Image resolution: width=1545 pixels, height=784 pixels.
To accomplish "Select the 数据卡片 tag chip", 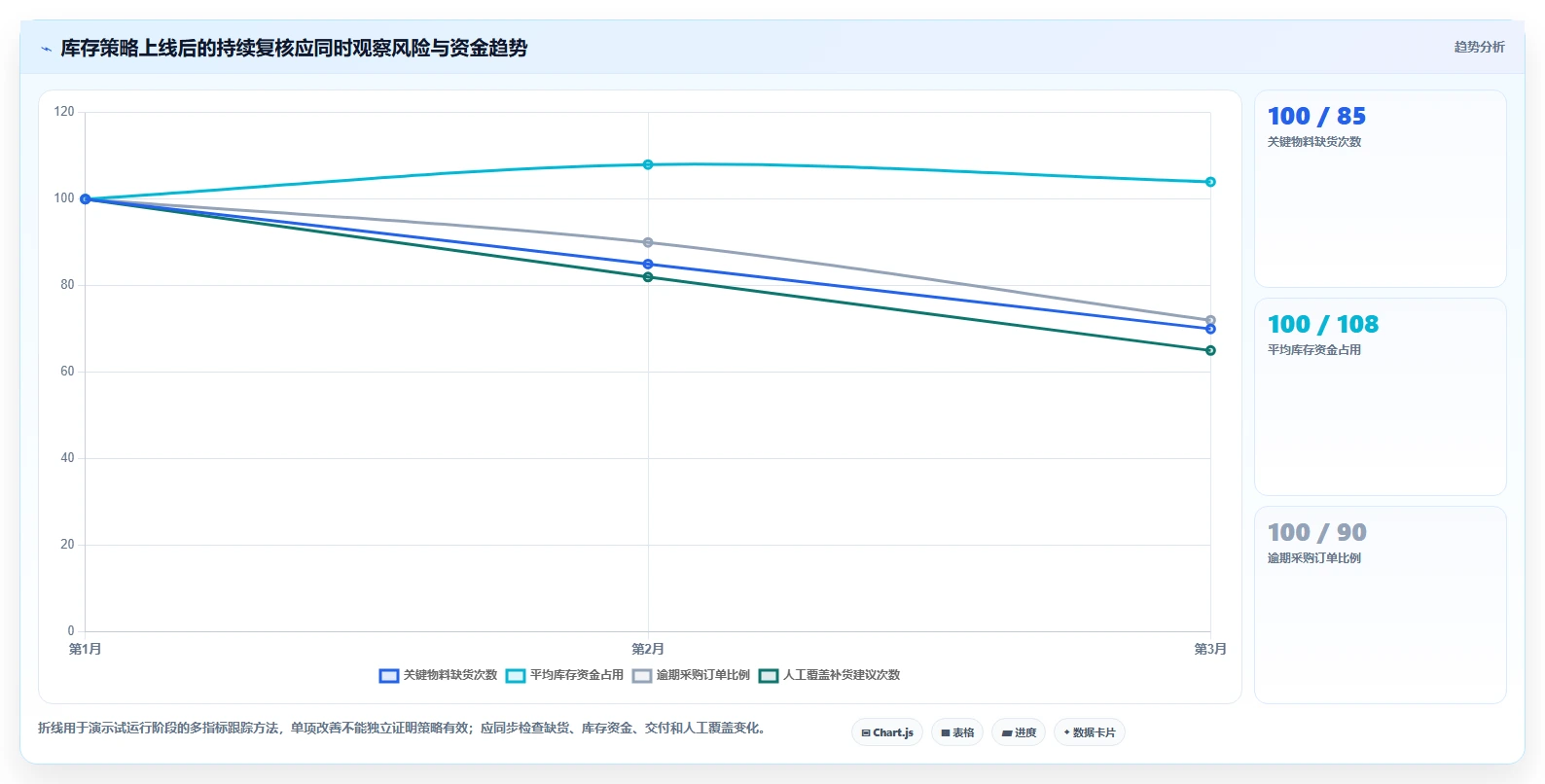I will tap(1090, 732).
